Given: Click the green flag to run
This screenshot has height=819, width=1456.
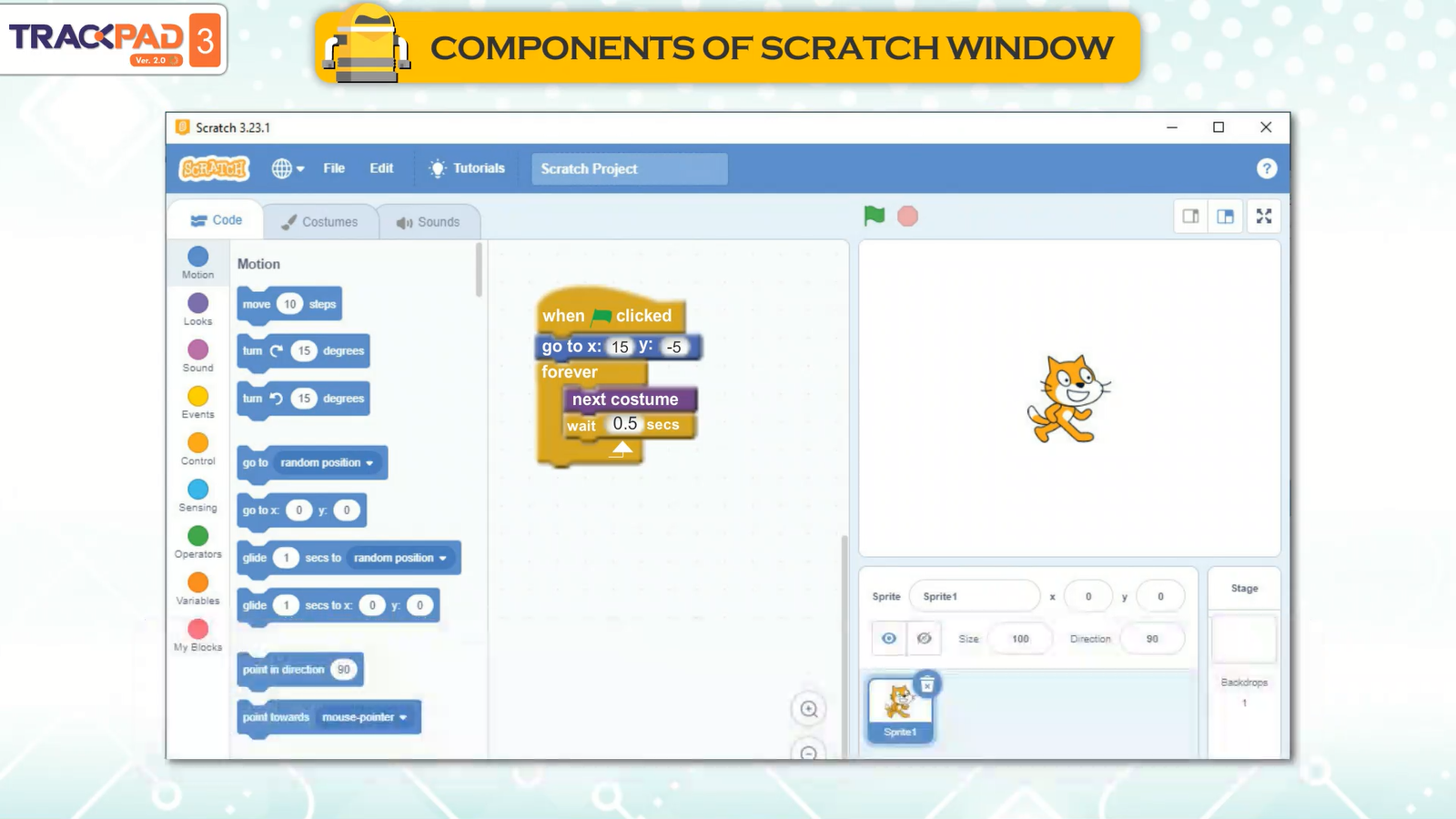Looking at the screenshot, I should click(x=875, y=216).
